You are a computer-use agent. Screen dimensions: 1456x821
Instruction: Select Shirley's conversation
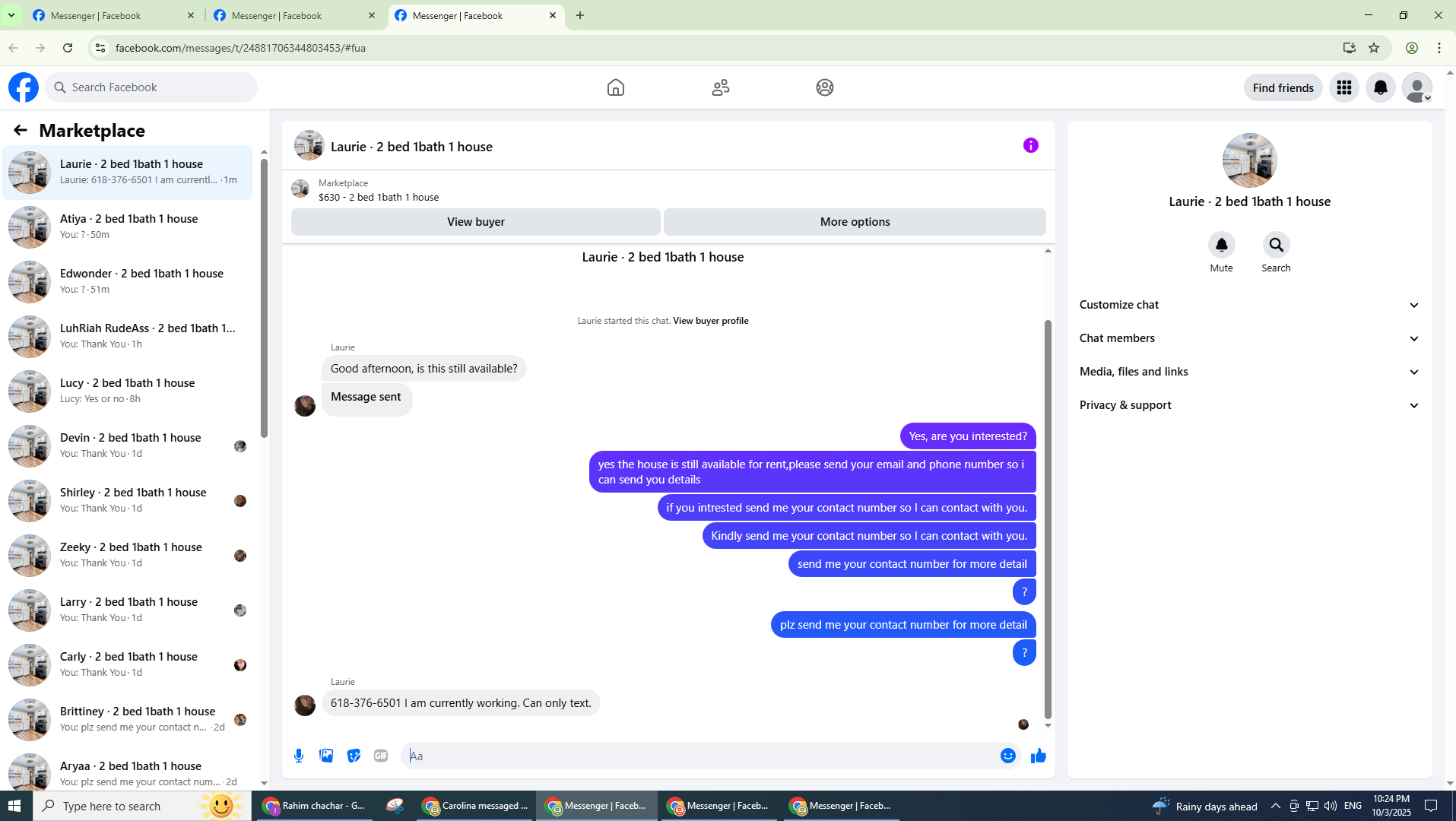click(128, 501)
